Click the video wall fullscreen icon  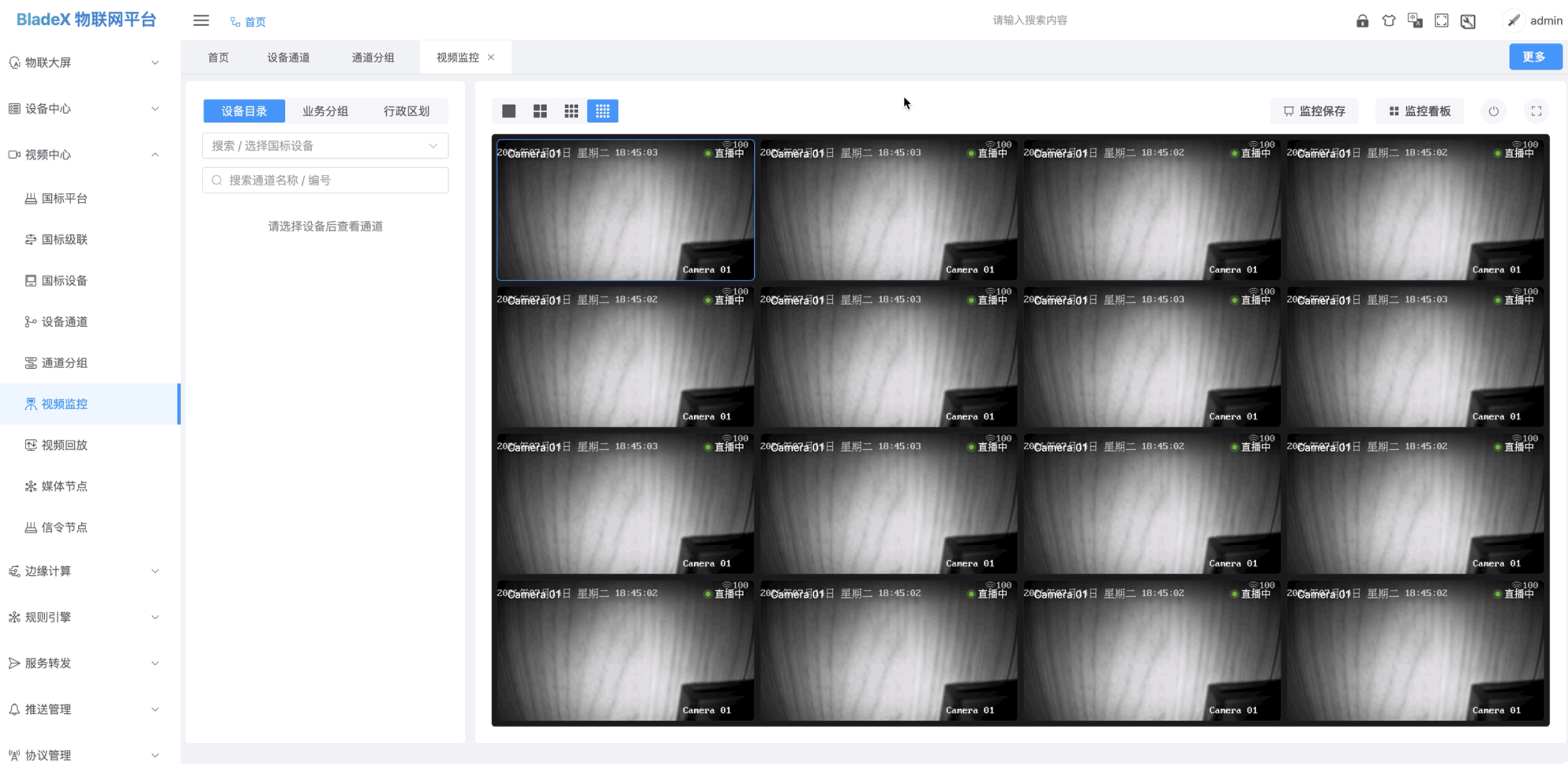[x=1536, y=111]
